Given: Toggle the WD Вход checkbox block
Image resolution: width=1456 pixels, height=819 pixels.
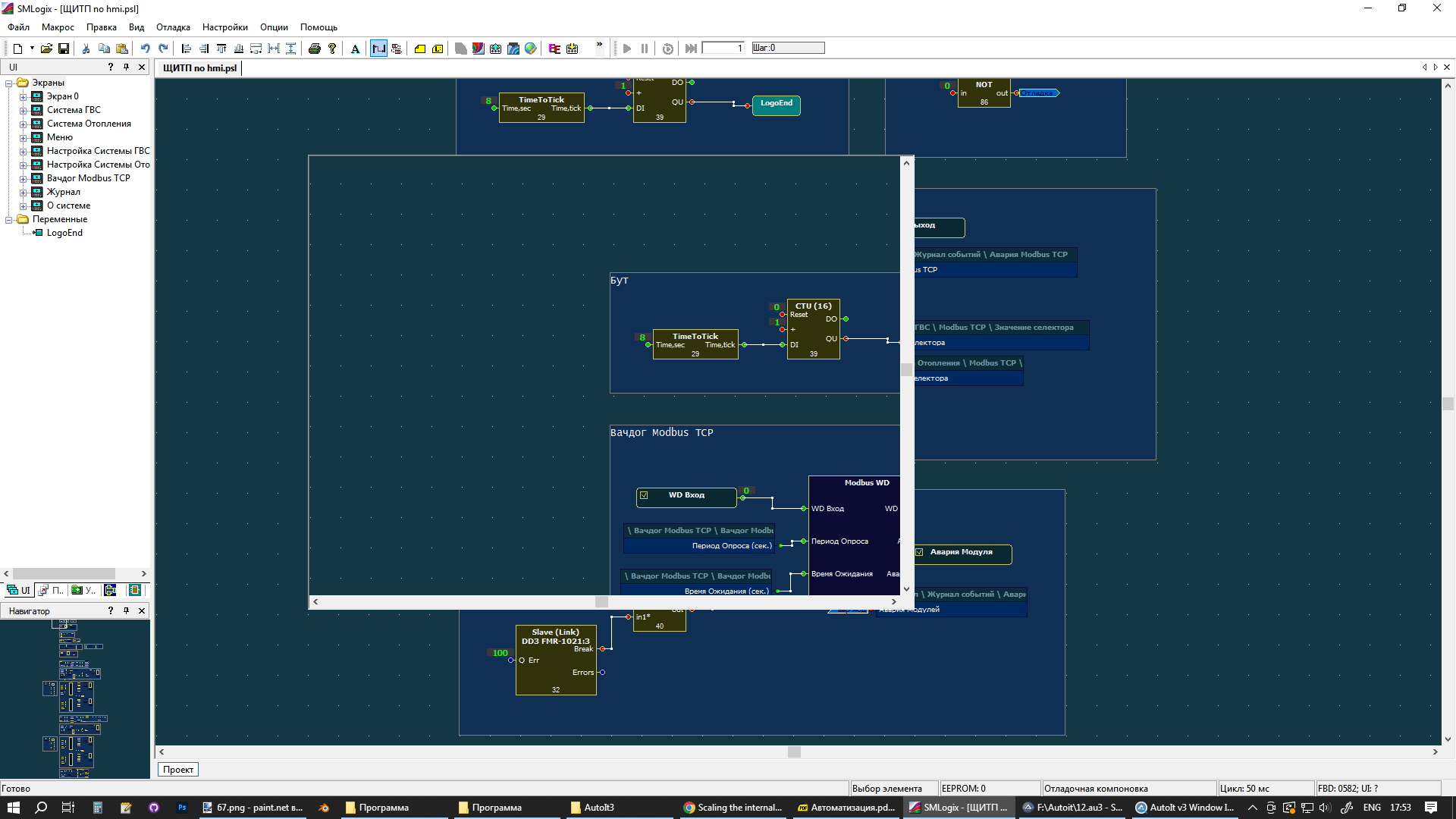Looking at the screenshot, I should click(644, 495).
